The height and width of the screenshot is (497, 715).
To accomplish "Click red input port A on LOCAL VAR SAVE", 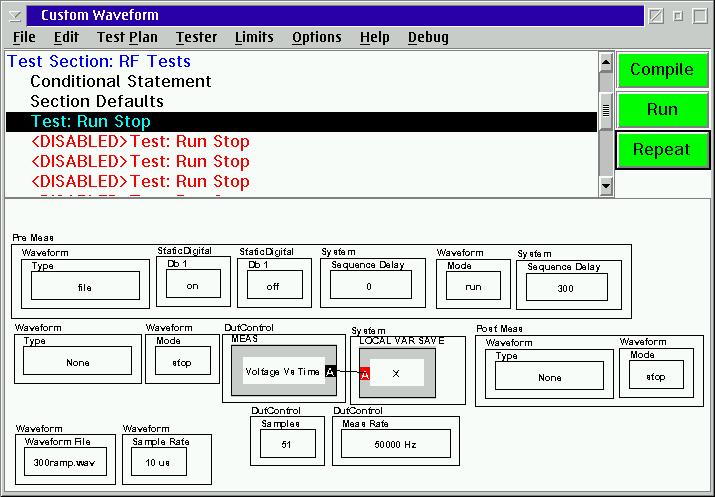I will pos(365,374).
